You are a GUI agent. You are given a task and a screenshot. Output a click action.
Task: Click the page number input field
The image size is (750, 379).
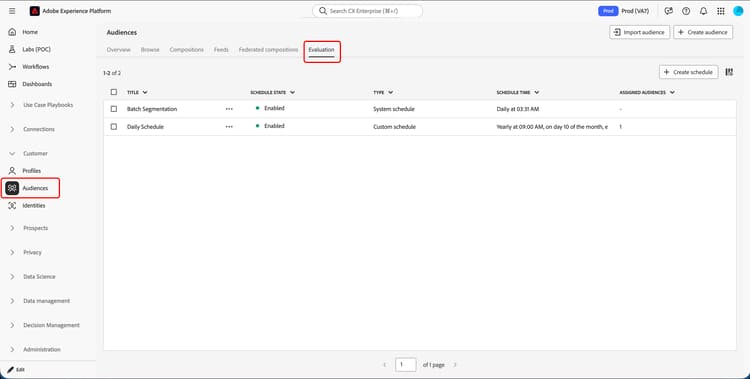coord(406,365)
